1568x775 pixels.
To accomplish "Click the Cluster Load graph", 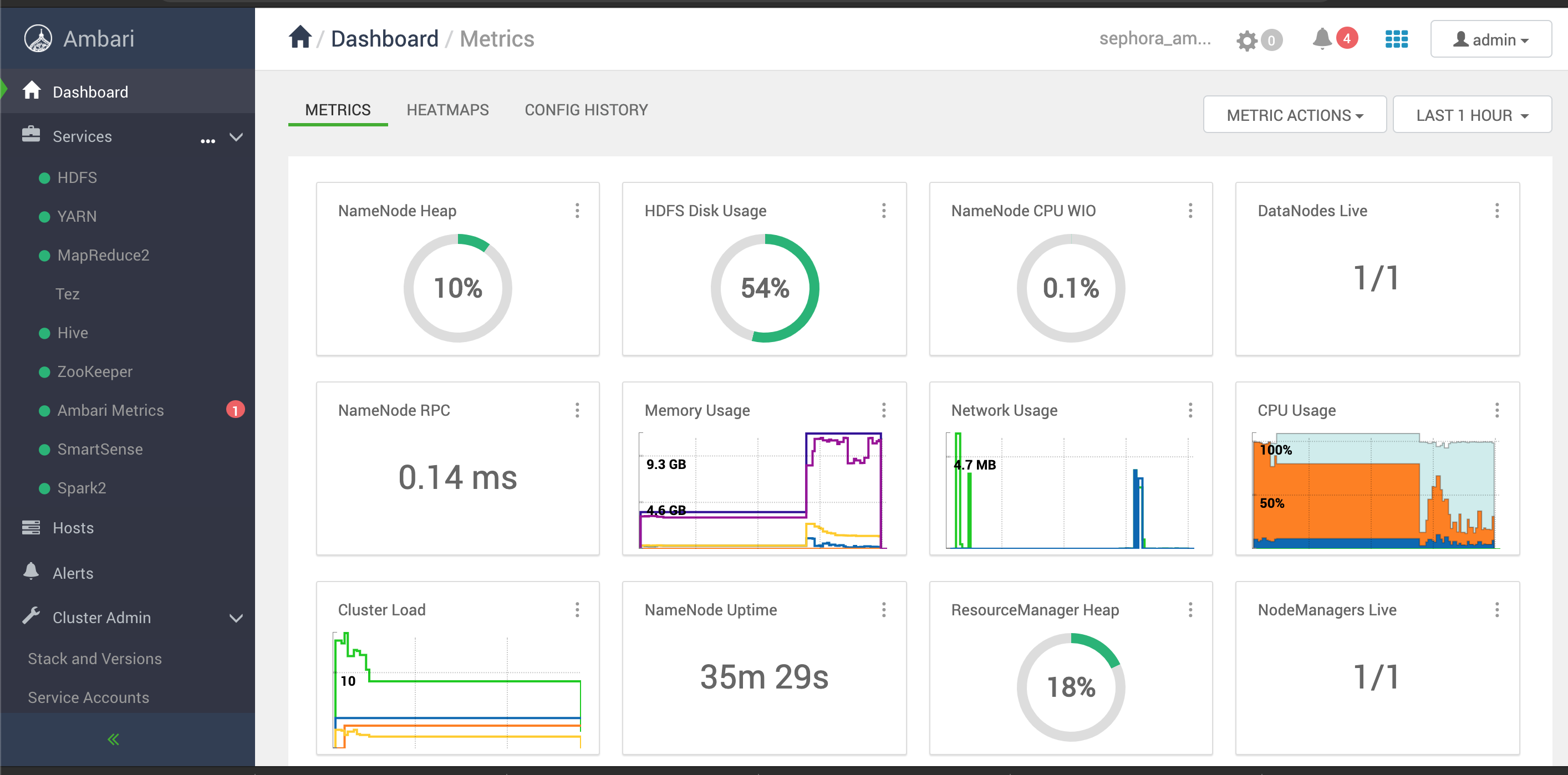I will point(456,690).
